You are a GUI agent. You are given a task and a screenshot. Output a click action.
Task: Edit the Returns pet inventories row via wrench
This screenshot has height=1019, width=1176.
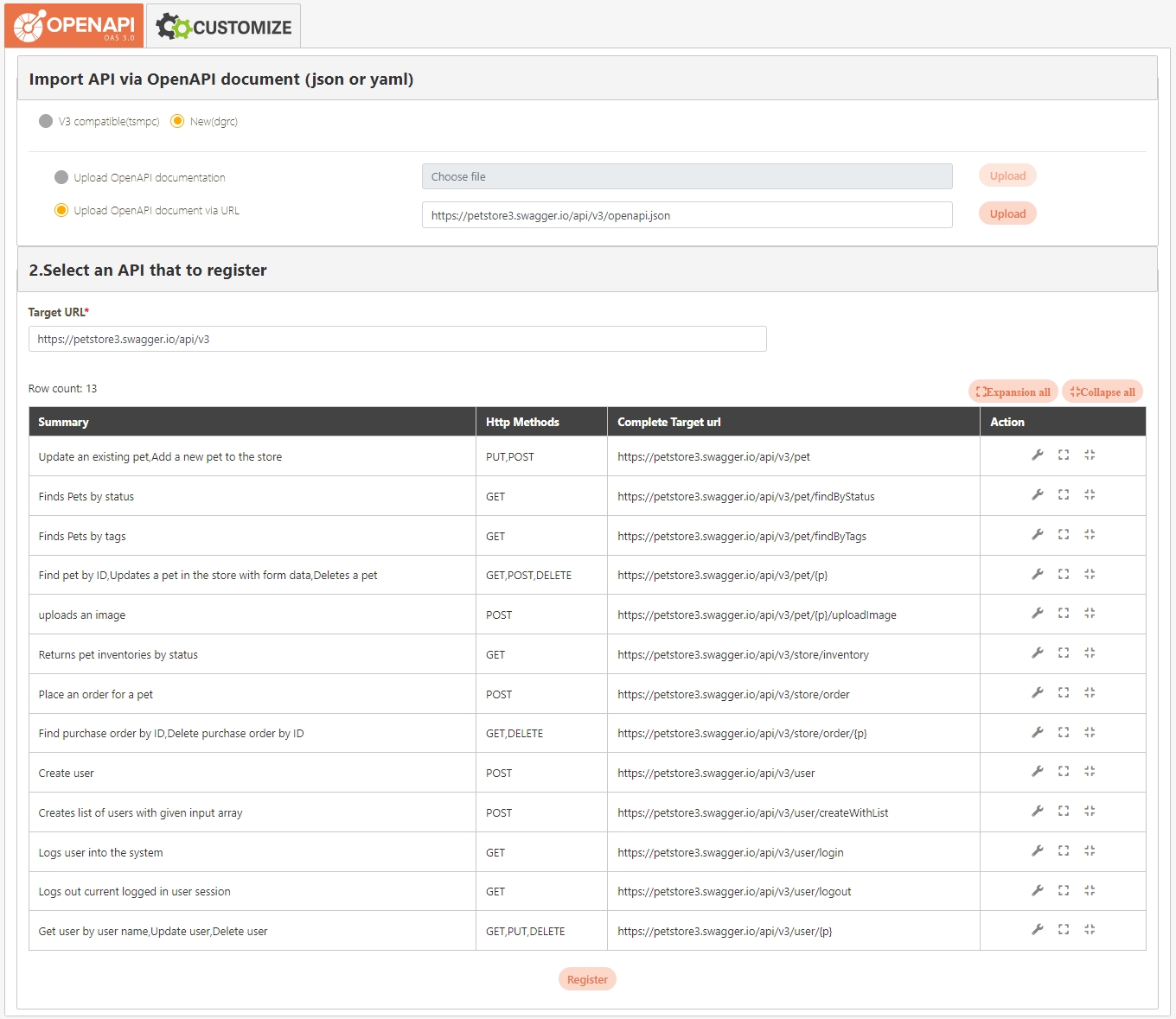pos(1037,653)
